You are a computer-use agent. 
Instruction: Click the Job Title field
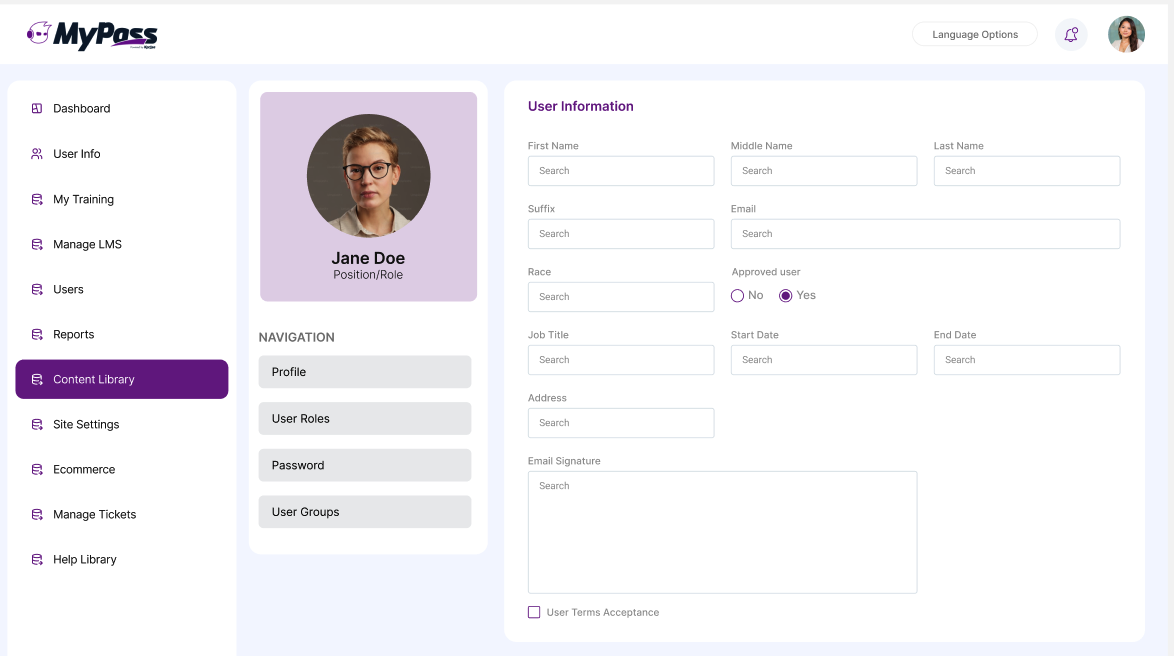point(621,359)
